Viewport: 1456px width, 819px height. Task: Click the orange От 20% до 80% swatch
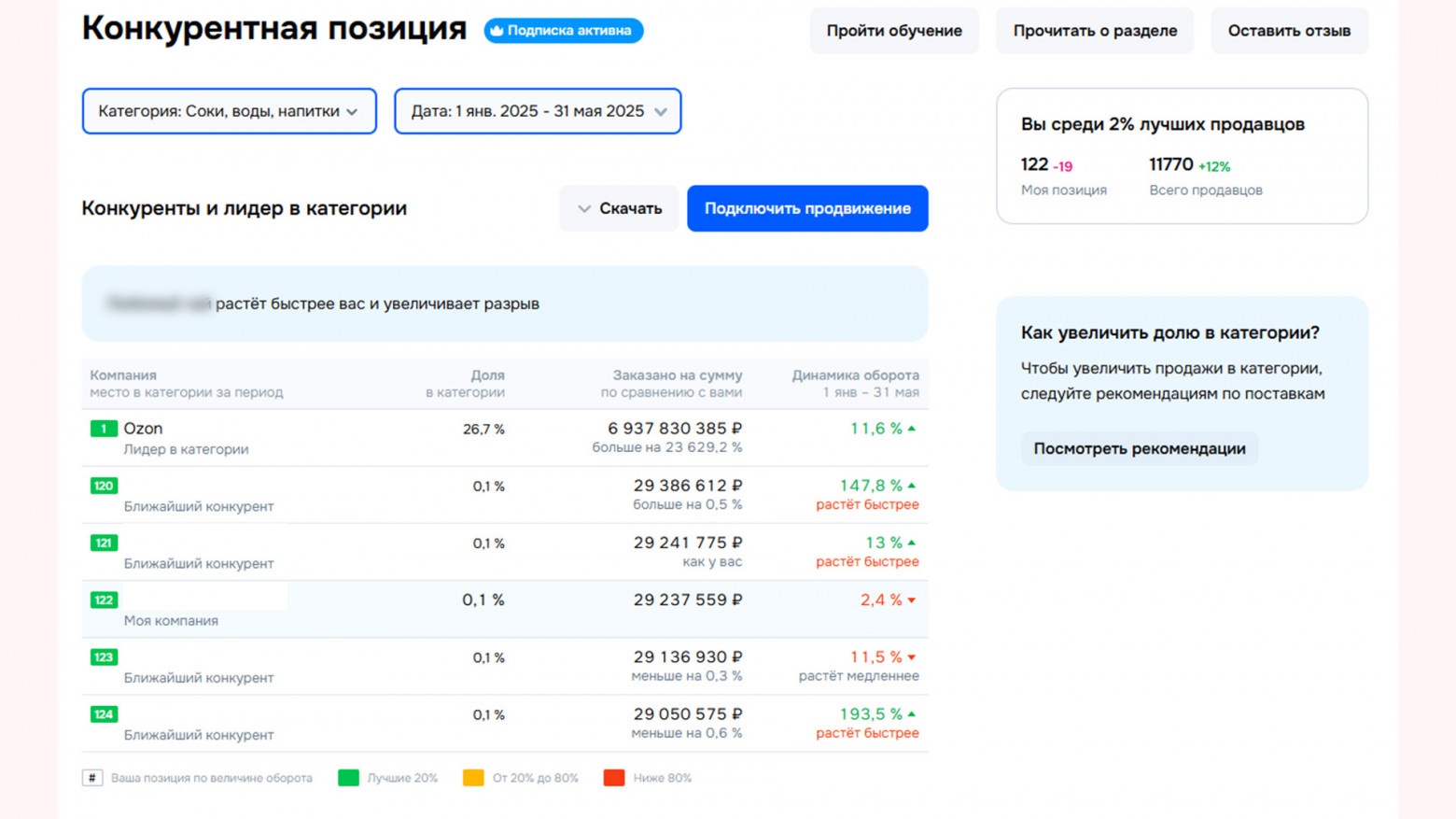473,778
